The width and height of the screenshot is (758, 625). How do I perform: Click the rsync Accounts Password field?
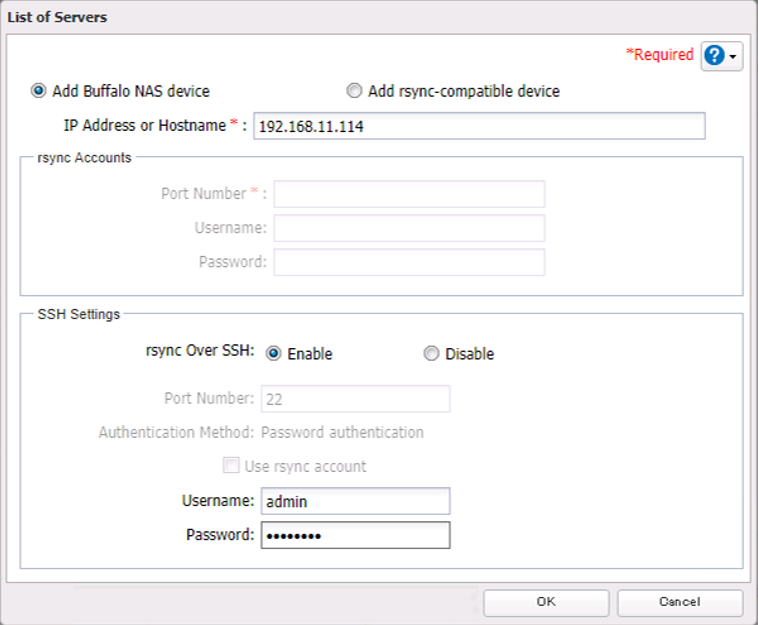point(409,262)
